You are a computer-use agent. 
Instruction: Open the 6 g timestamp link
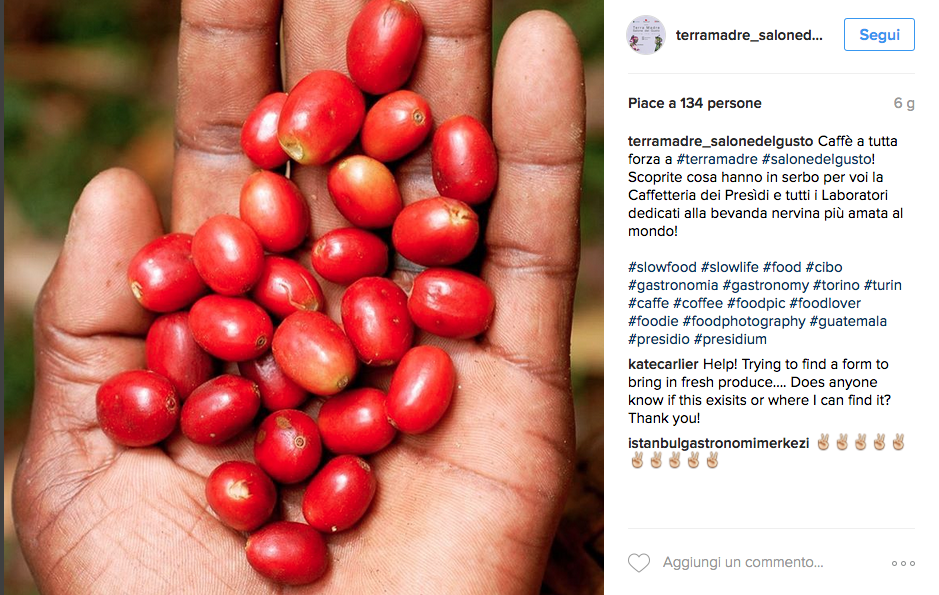click(904, 104)
